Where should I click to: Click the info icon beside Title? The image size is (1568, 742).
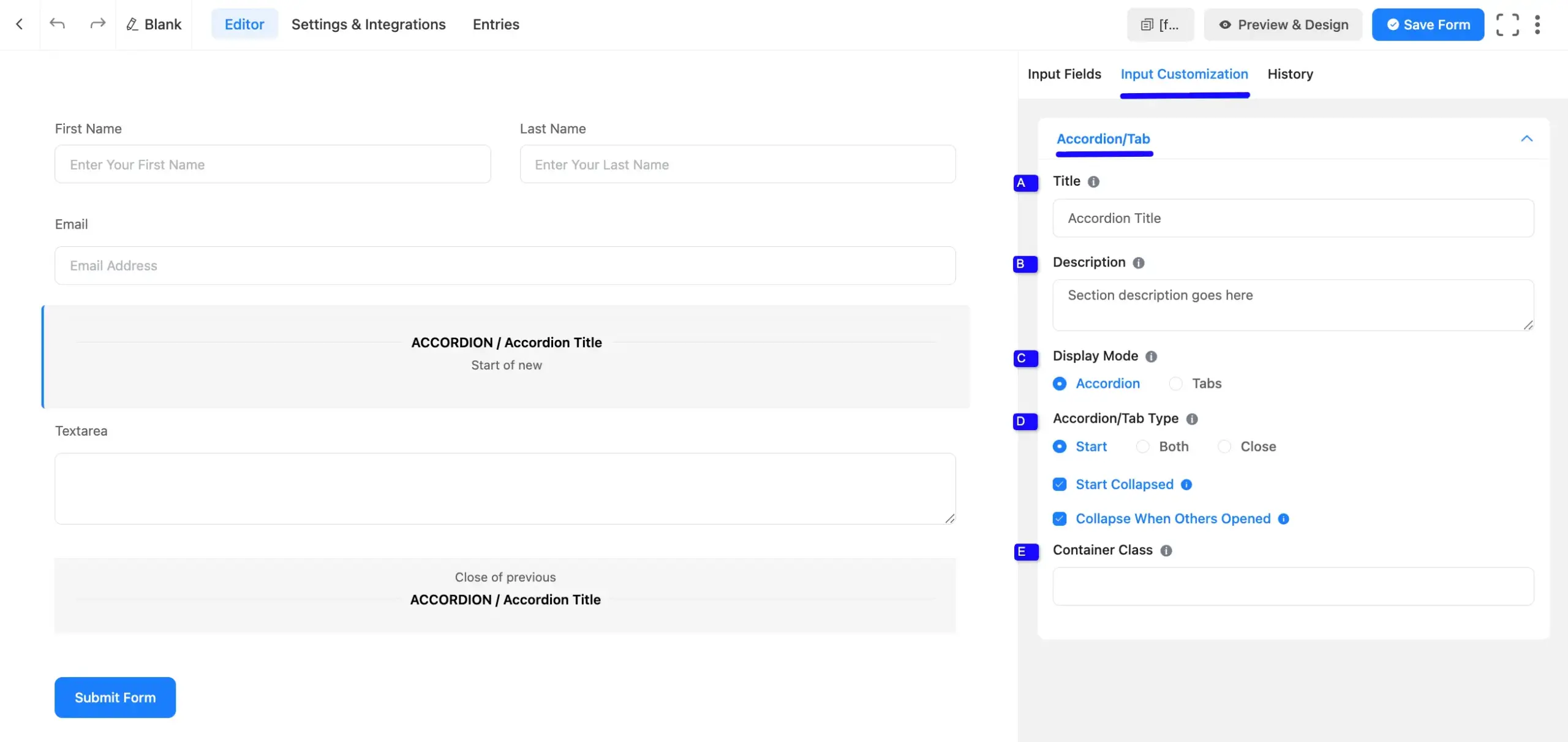[1093, 182]
